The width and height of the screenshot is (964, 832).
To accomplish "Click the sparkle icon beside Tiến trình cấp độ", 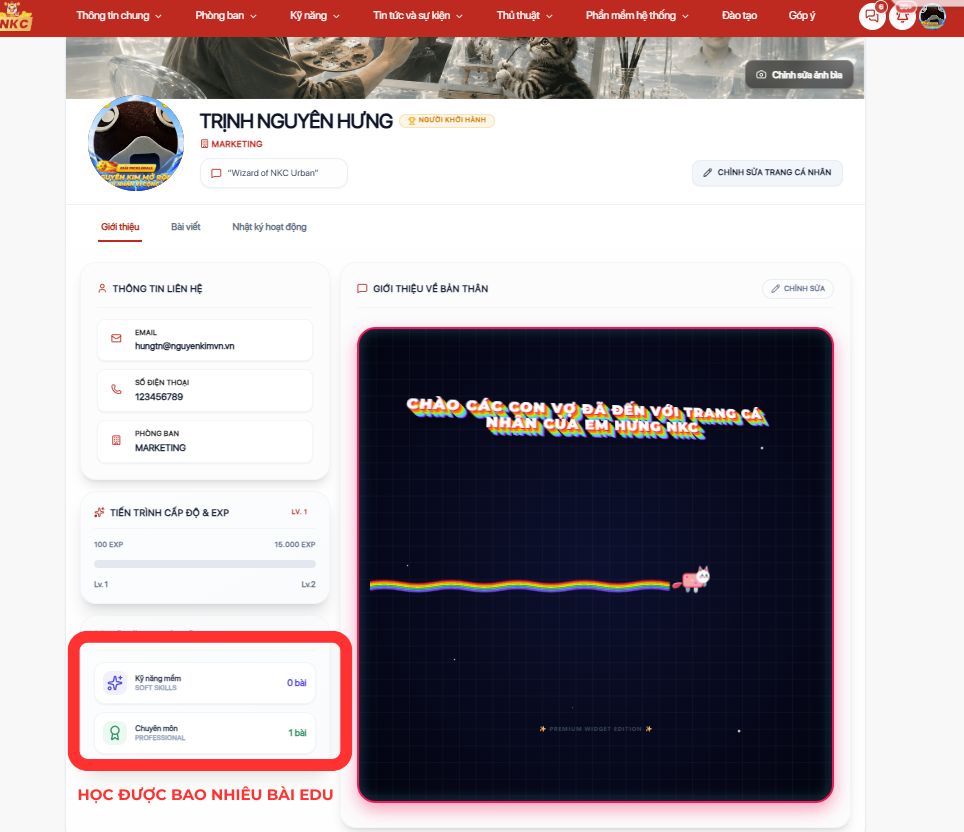I will (x=99, y=512).
